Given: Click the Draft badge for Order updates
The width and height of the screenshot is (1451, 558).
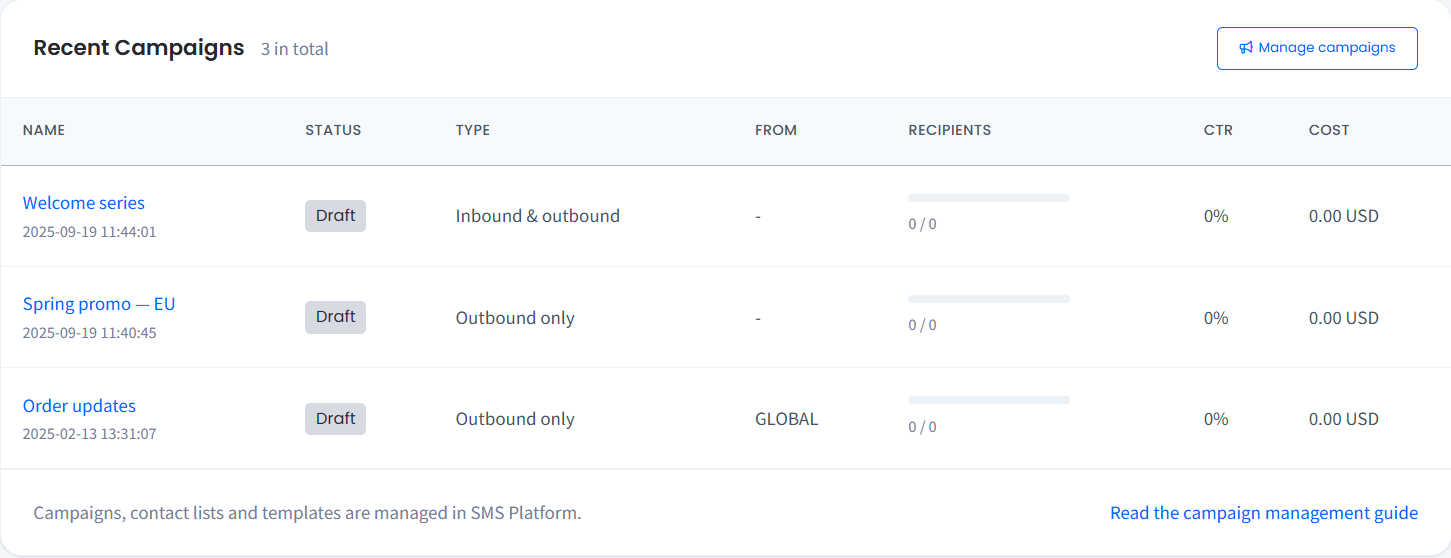Looking at the screenshot, I should (335, 419).
